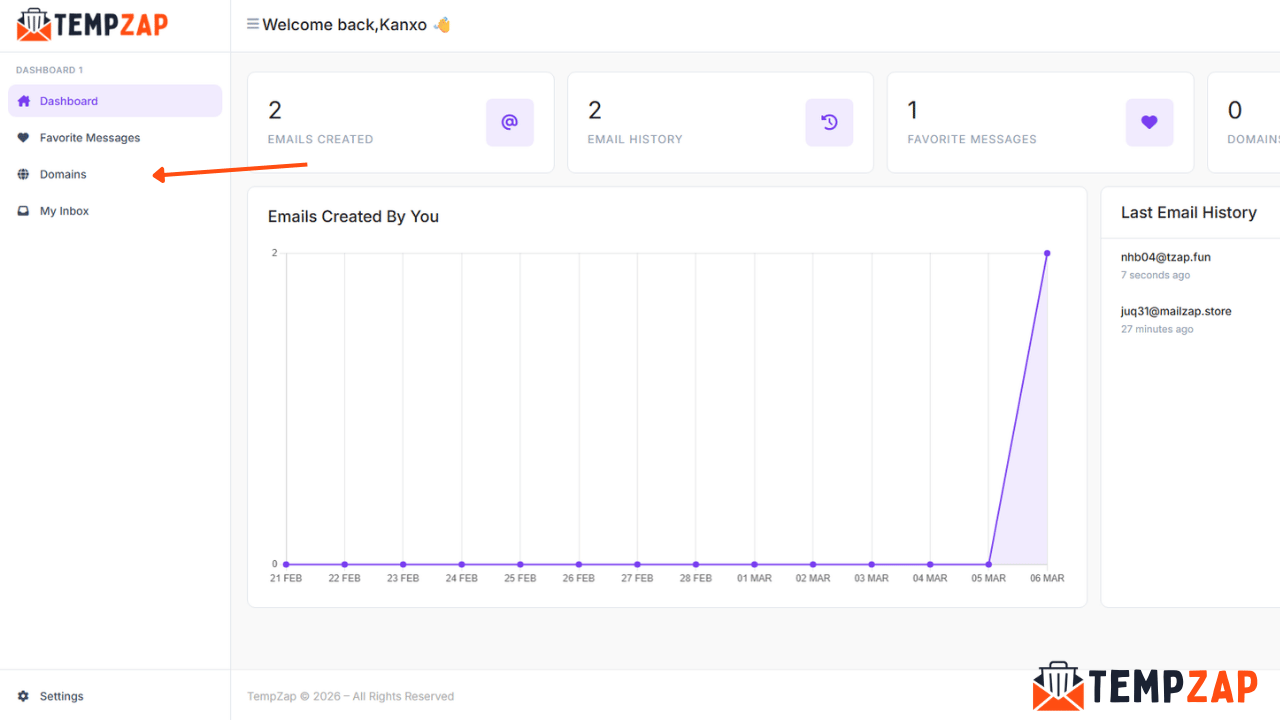Click the TempZap logo at top left
1280x720 pixels.
[x=92, y=24]
